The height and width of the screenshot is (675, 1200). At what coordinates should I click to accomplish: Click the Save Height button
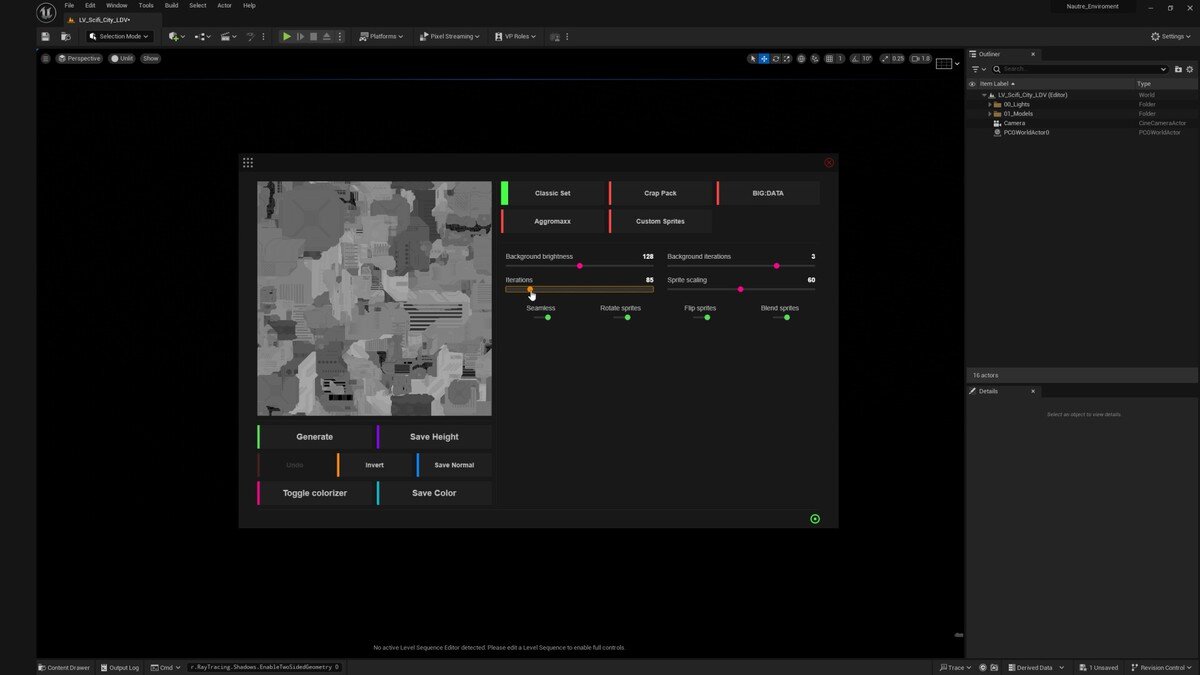click(434, 437)
